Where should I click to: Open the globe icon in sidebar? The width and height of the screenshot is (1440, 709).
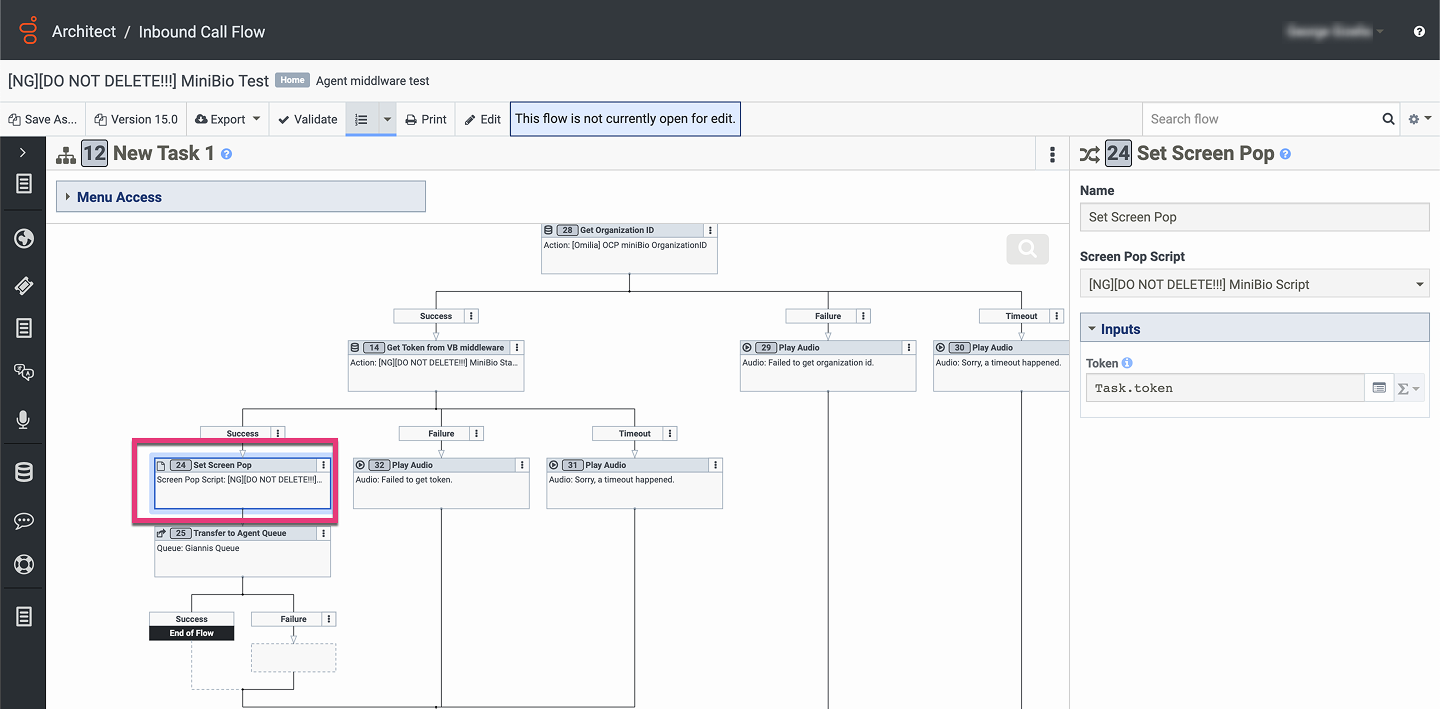pos(24,238)
